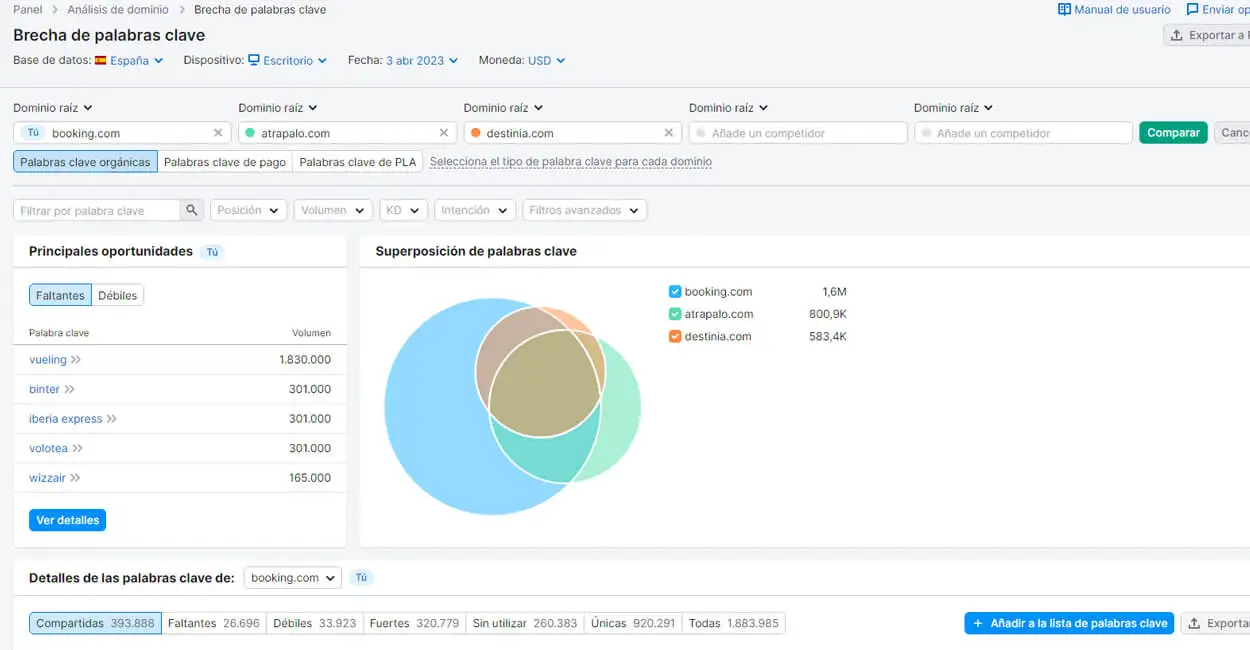
Task: Click the export icon on bottom Exportar button
Action: point(1194,623)
